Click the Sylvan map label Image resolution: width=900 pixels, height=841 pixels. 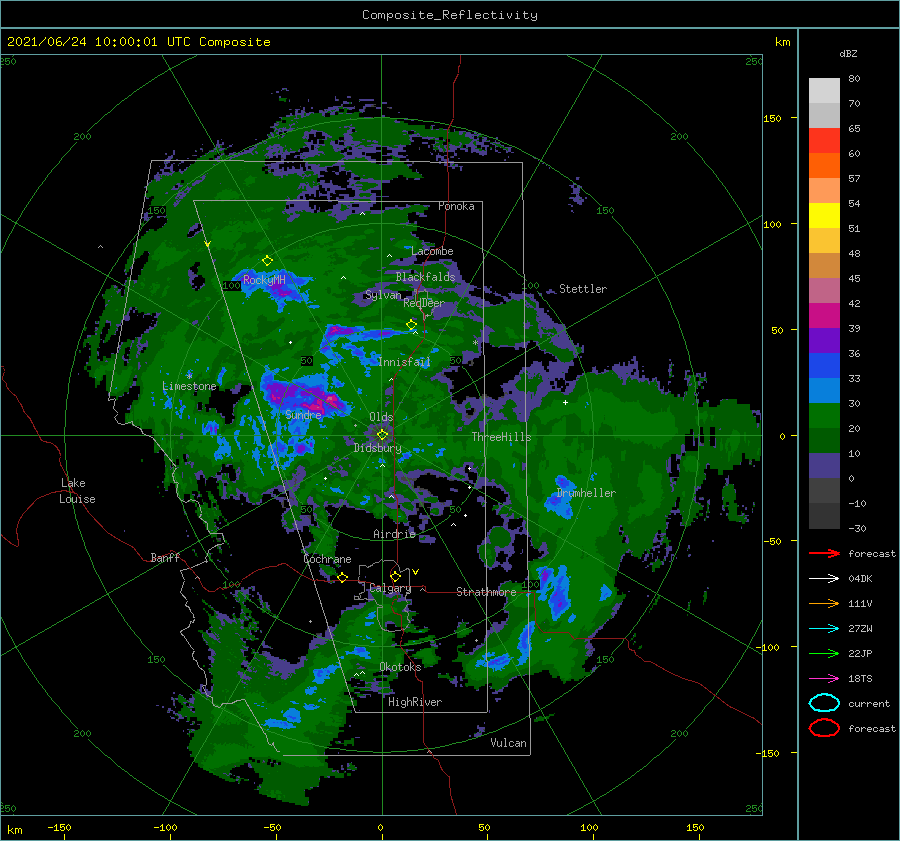(383, 295)
